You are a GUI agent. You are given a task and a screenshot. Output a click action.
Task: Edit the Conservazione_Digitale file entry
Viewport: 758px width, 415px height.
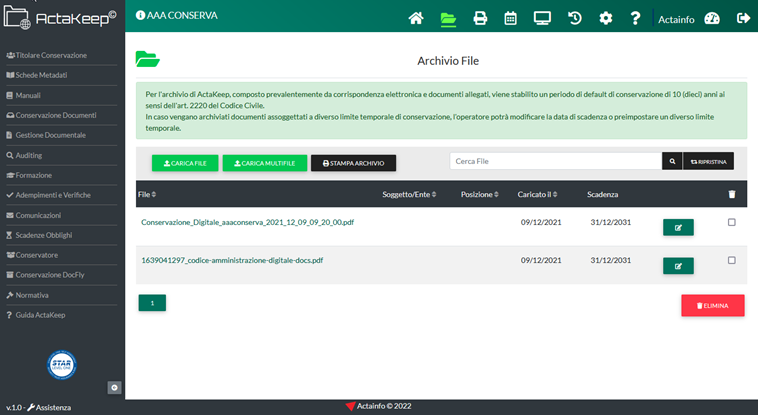click(678, 227)
